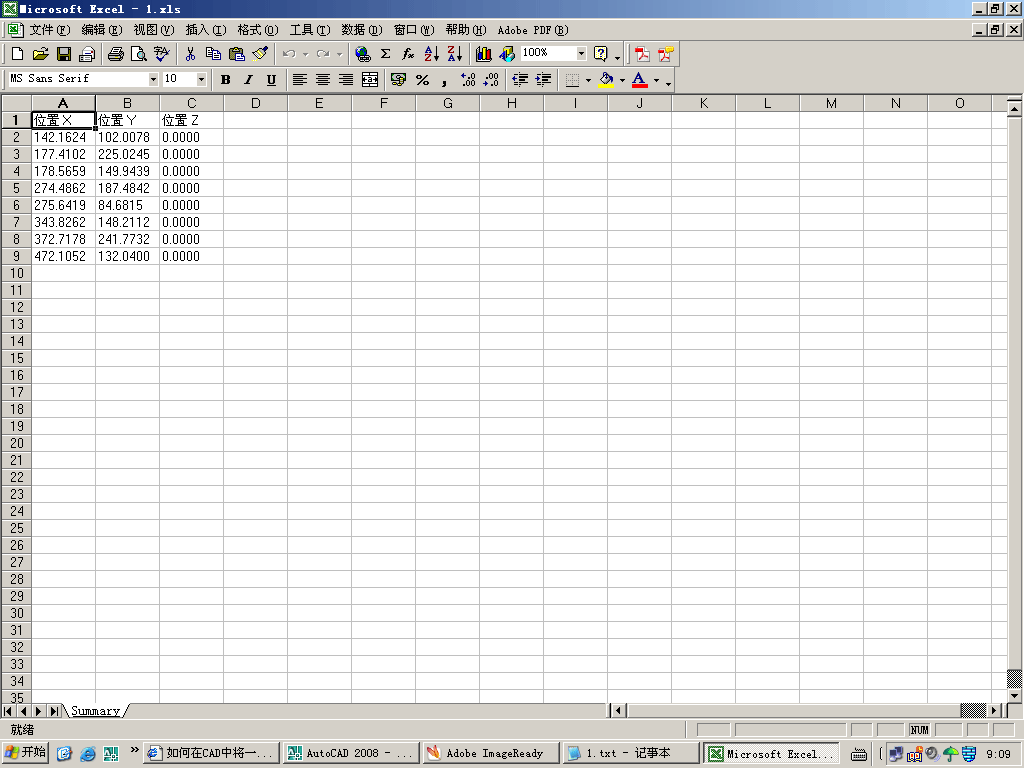Screen dimensions: 1024x768
Task: Select the Format Painter brush icon
Action: 260,54
